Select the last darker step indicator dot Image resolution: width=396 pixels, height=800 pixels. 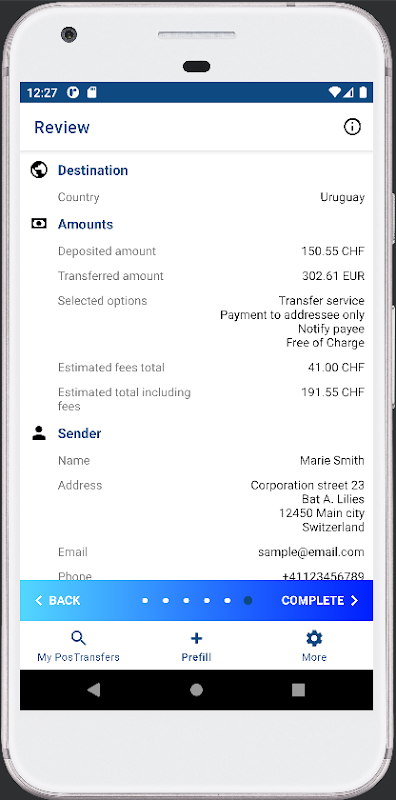248,601
